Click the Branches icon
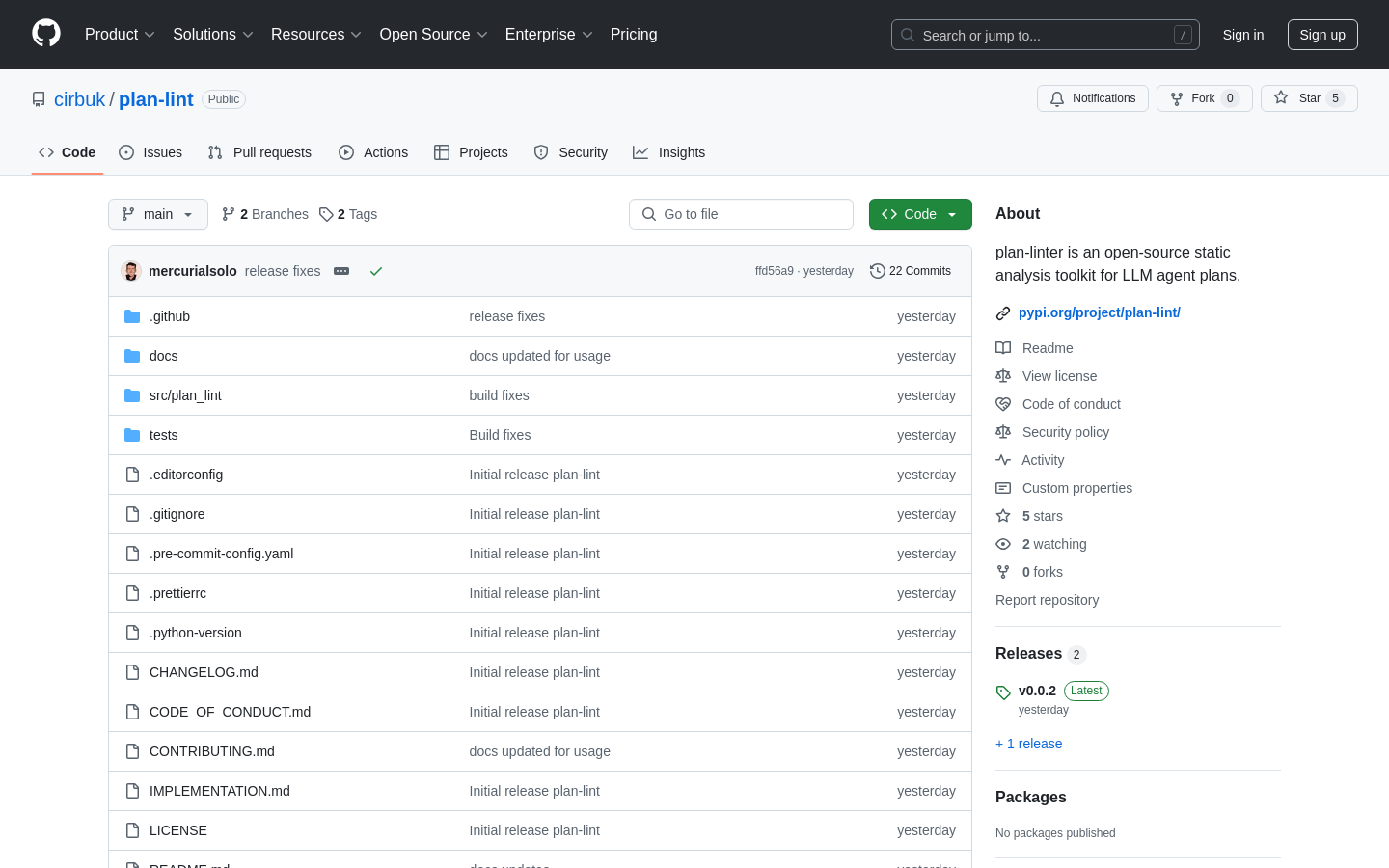 [229, 214]
